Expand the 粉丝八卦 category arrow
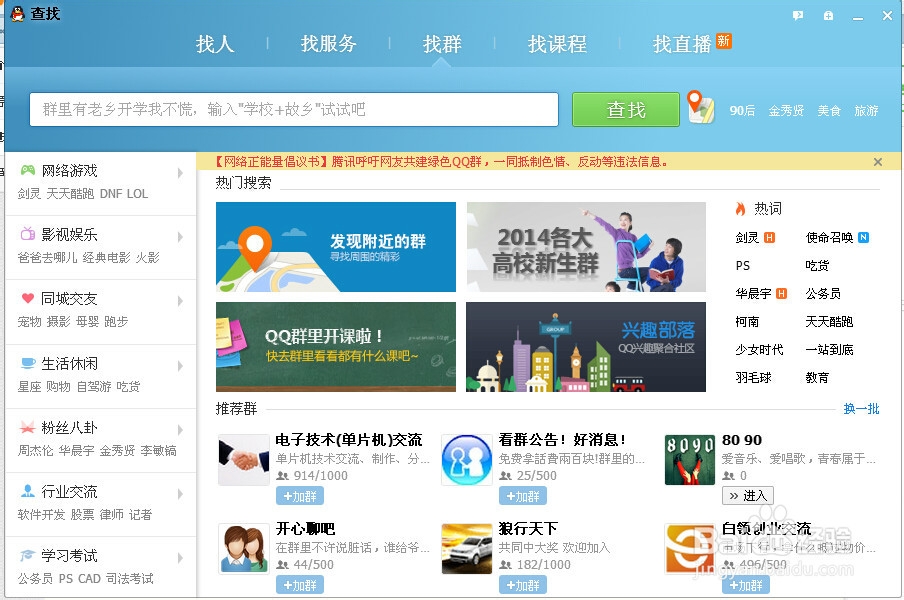Screen dimensions: 904x600 click(x=180, y=430)
